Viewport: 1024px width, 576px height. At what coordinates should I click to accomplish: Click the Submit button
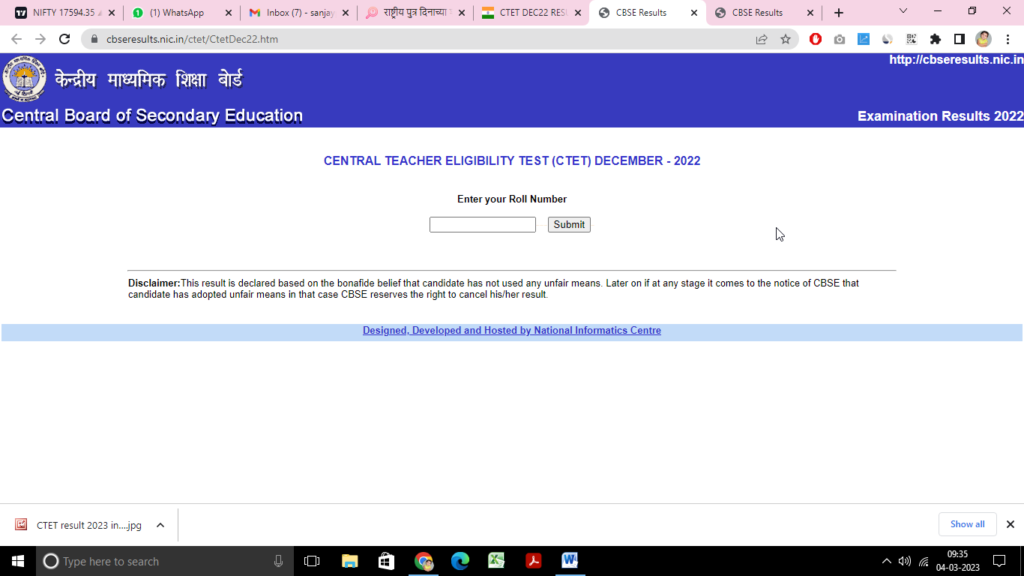pyautogui.click(x=568, y=224)
